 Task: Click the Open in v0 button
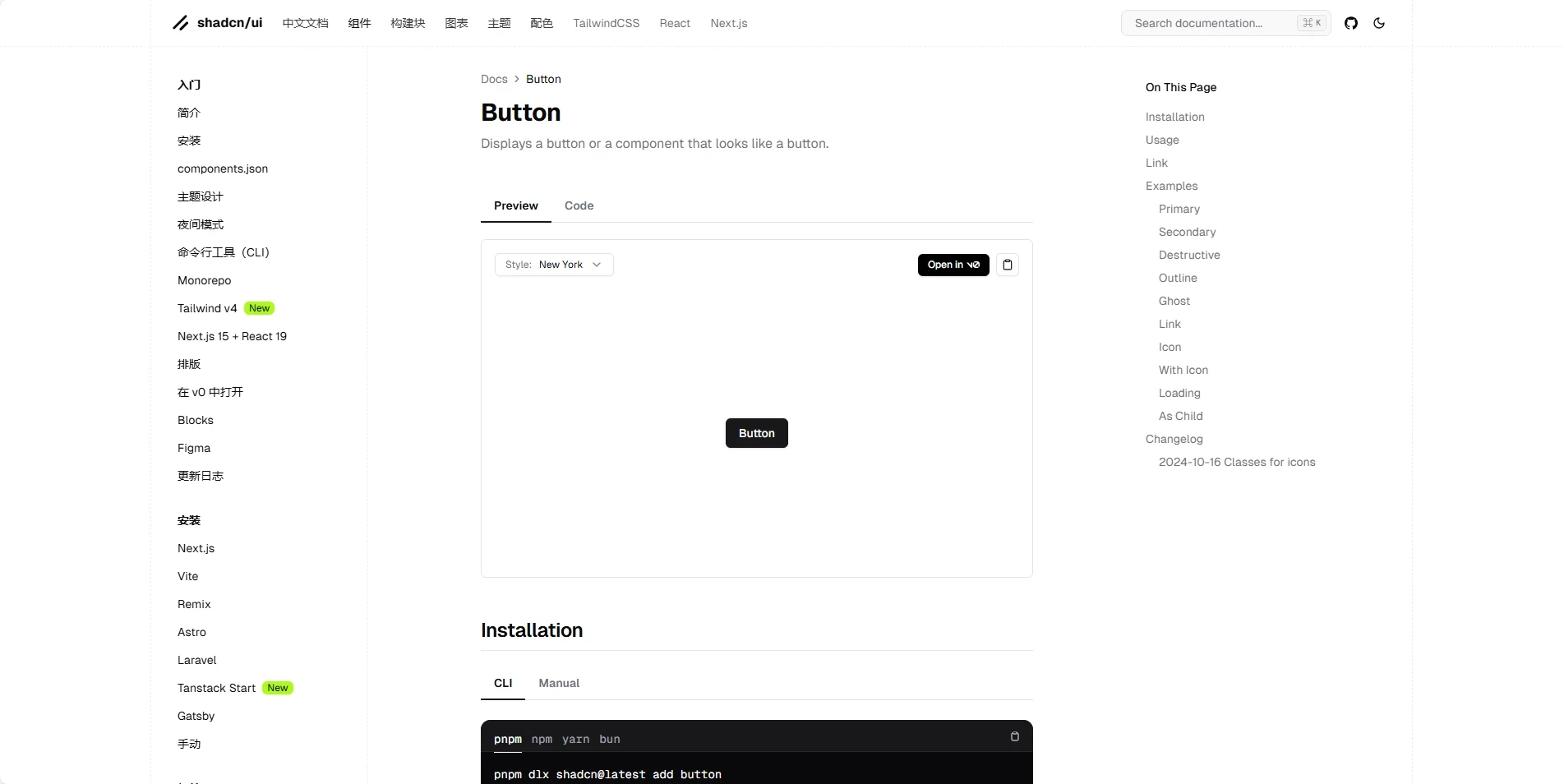953,265
